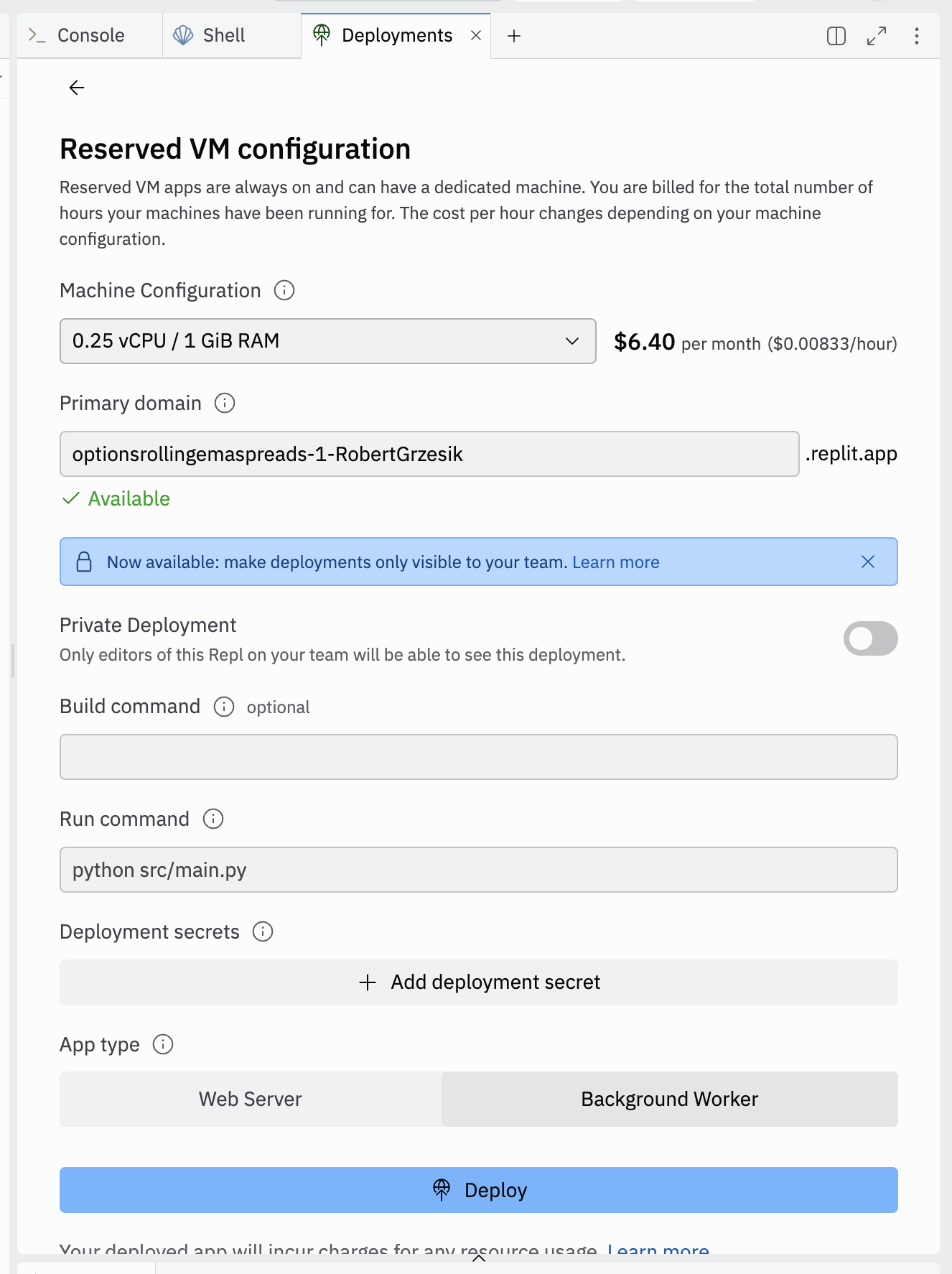Open a new tab with plus button

(514, 36)
